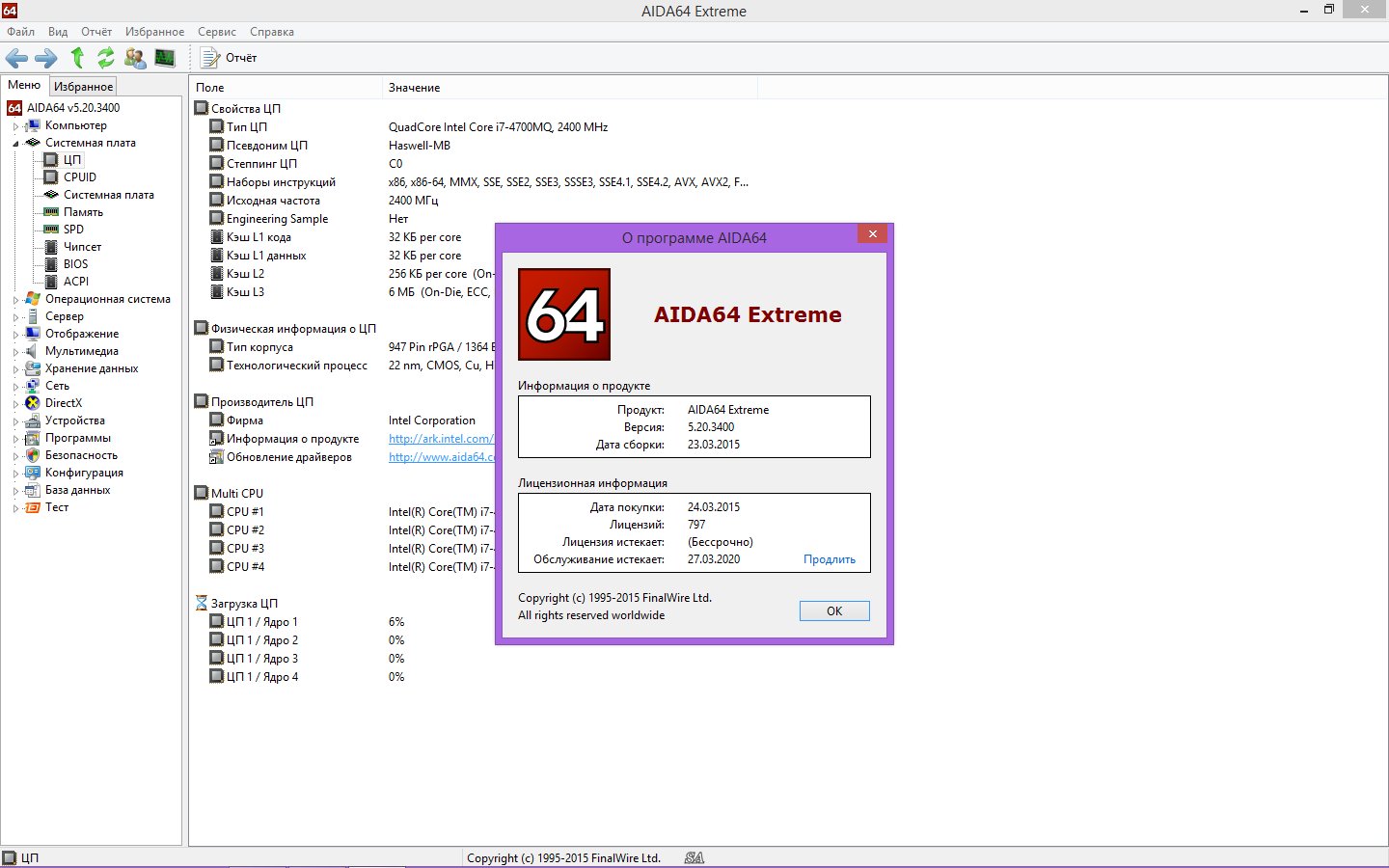
Task: Switch to the Меню tab
Action: (24, 85)
